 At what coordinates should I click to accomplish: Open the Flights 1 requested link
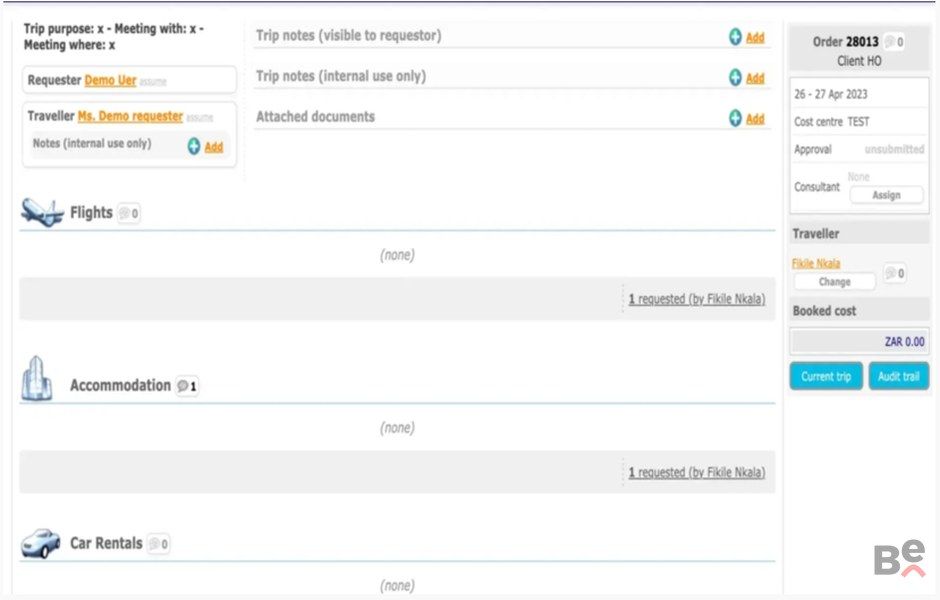tap(696, 299)
